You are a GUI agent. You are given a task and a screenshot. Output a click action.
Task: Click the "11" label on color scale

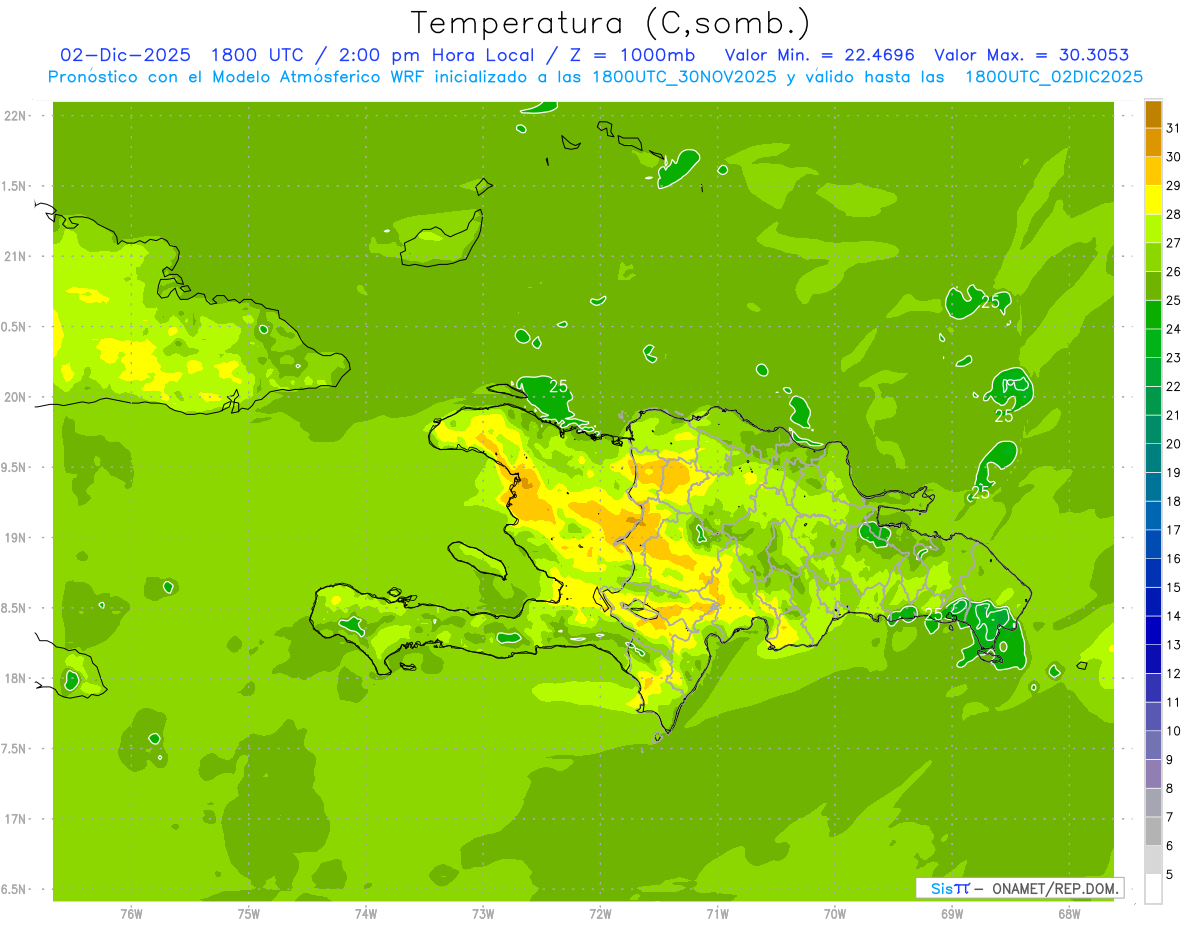click(x=1173, y=701)
